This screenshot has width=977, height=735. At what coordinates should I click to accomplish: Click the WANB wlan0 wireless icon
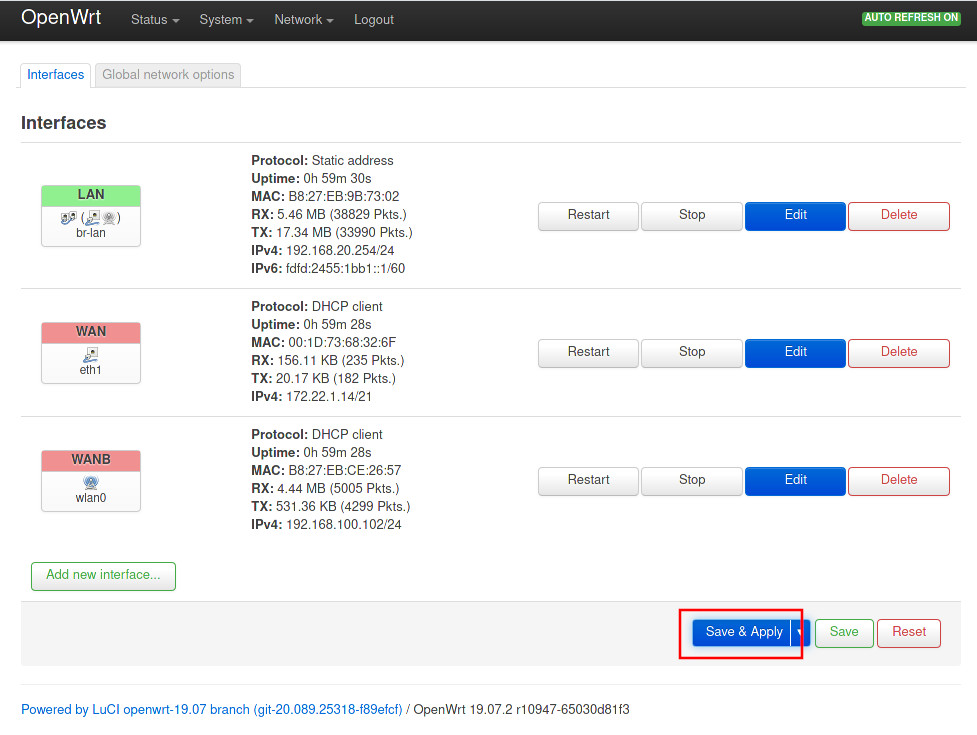[x=91, y=483]
